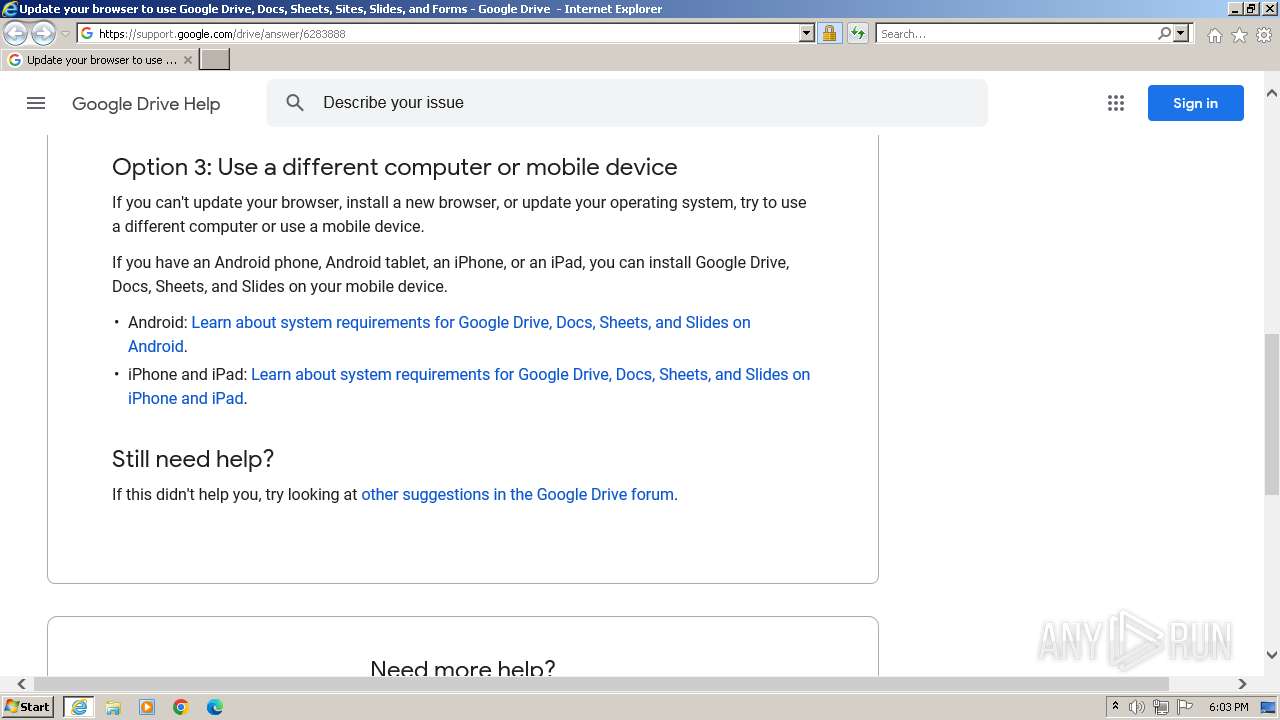Click the Internet Explorer Forward button
Screen dimensions: 1280x720
click(x=43, y=34)
